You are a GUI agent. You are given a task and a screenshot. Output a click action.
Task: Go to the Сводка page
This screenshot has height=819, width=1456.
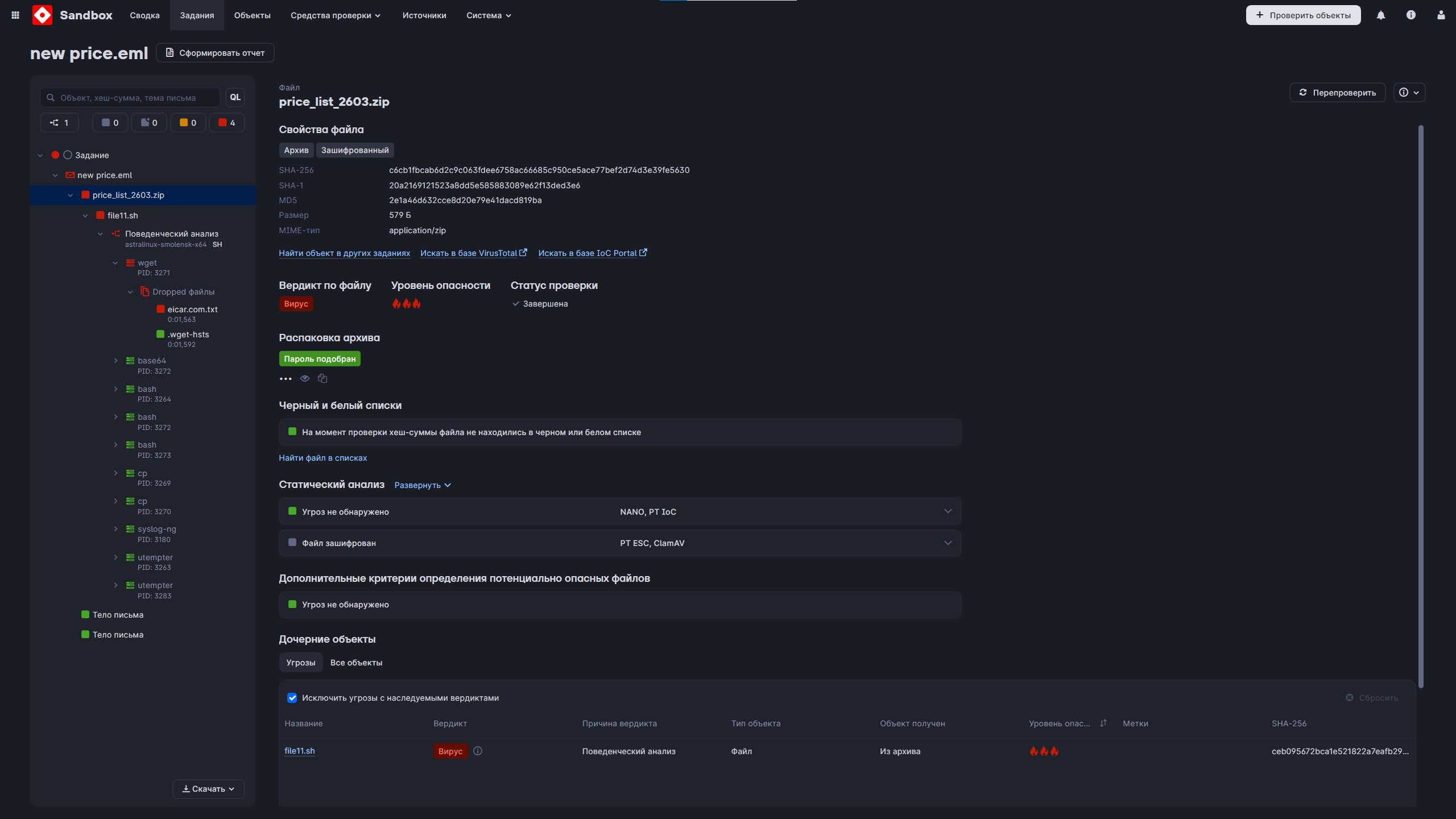144,15
